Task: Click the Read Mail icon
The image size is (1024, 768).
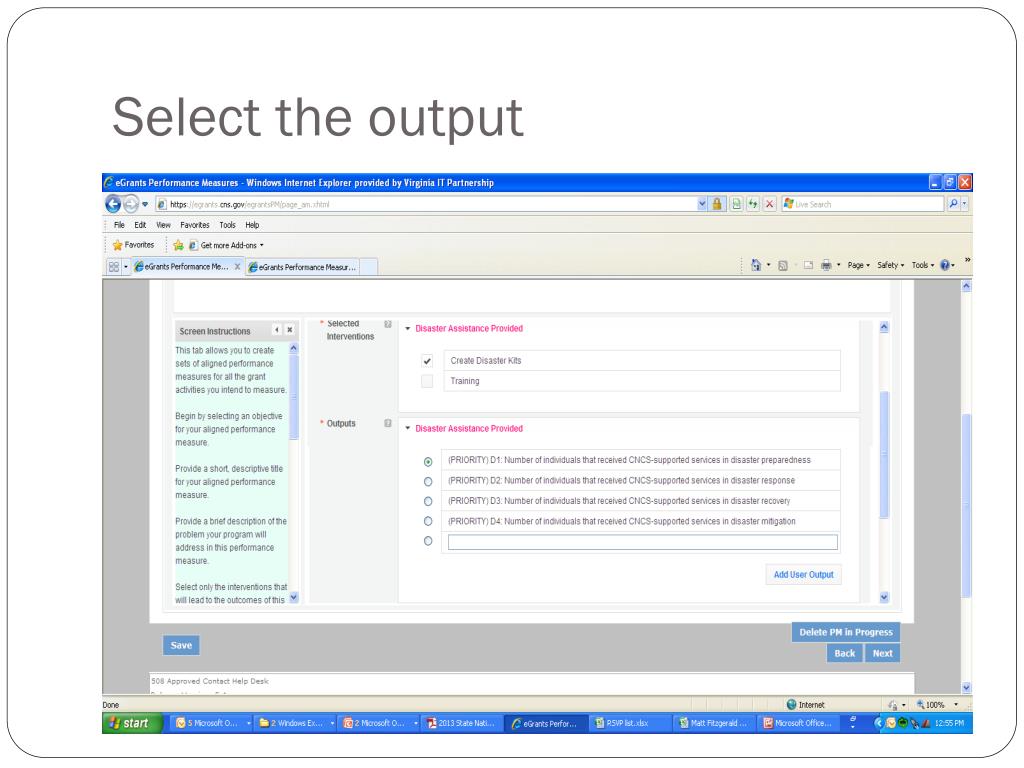Action: point(808,265)
